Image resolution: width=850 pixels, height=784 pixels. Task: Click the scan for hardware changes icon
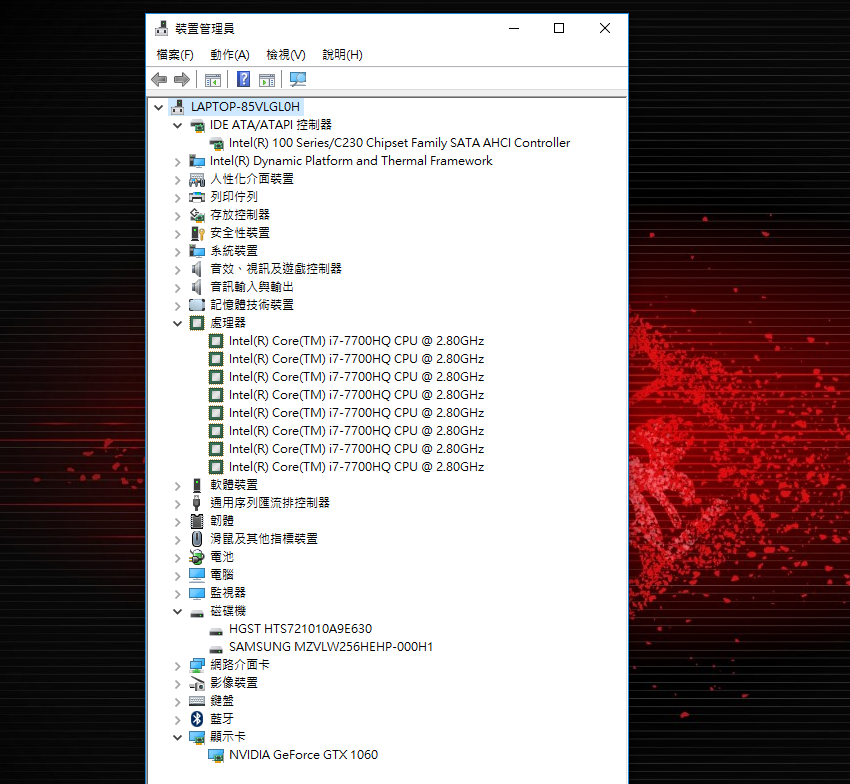298,80
